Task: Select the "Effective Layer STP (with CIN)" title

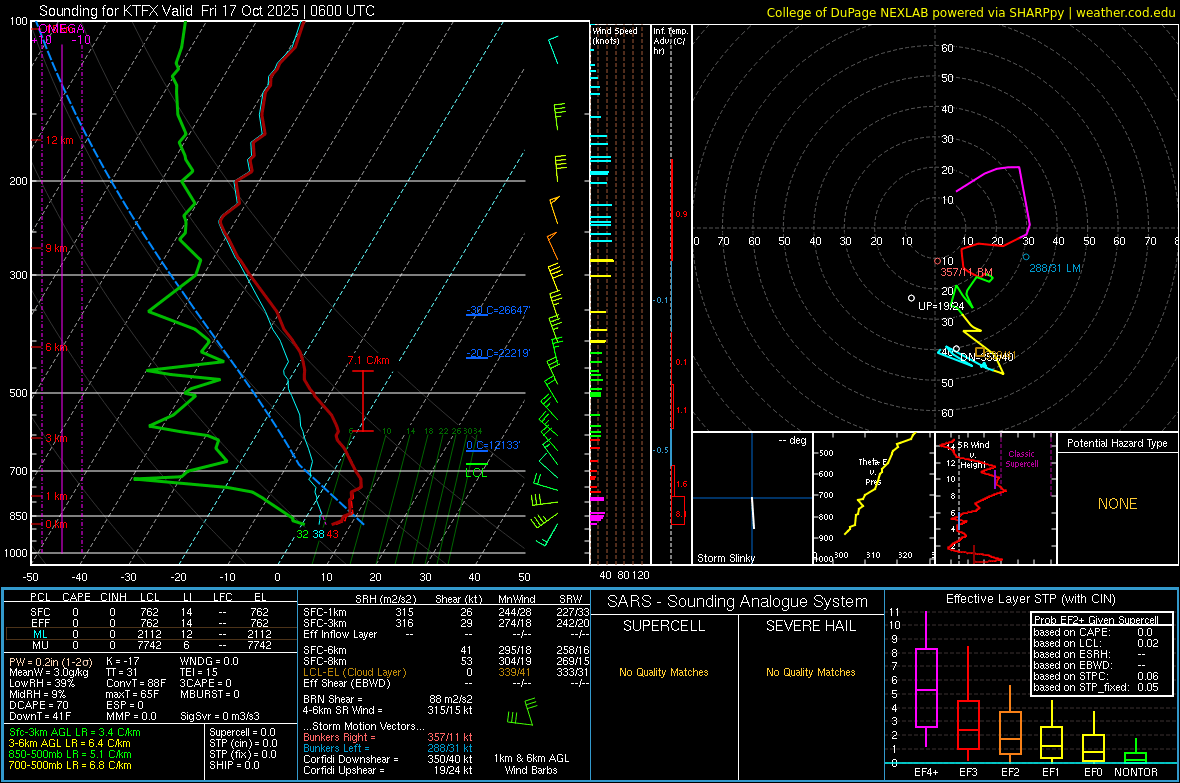Action: tap(1030, 599)
